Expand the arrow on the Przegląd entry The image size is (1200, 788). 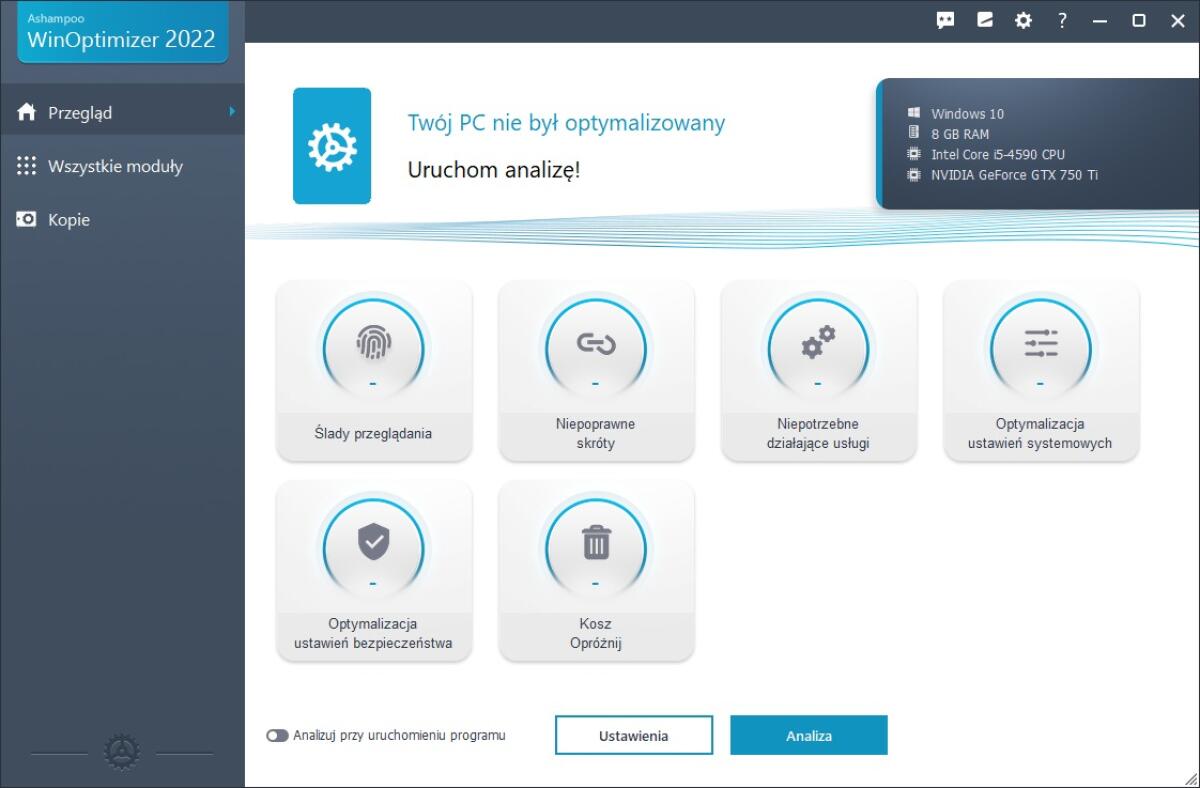coord(232,112)
